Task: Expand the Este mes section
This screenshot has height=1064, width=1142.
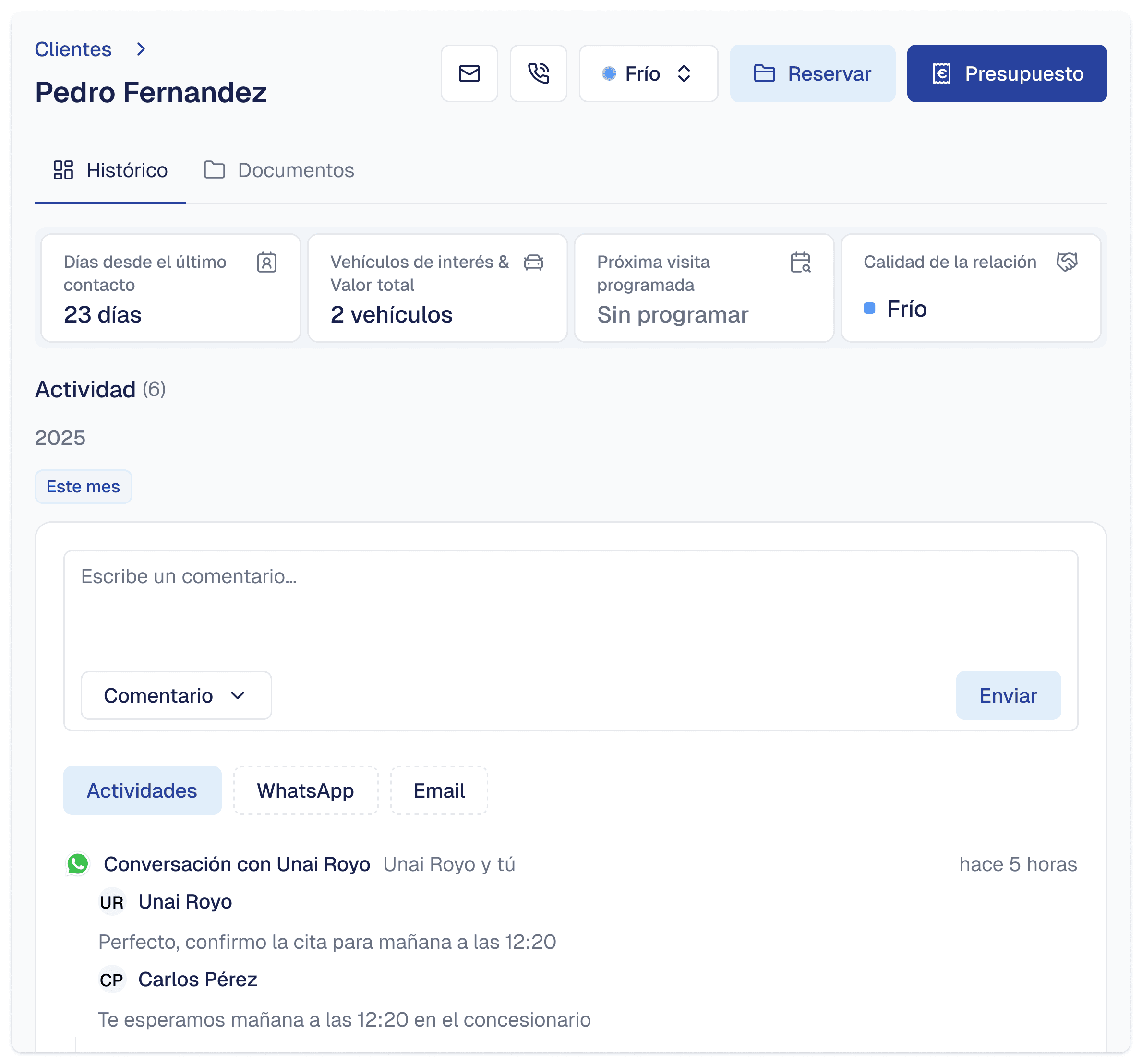Action: coord(84,486)
